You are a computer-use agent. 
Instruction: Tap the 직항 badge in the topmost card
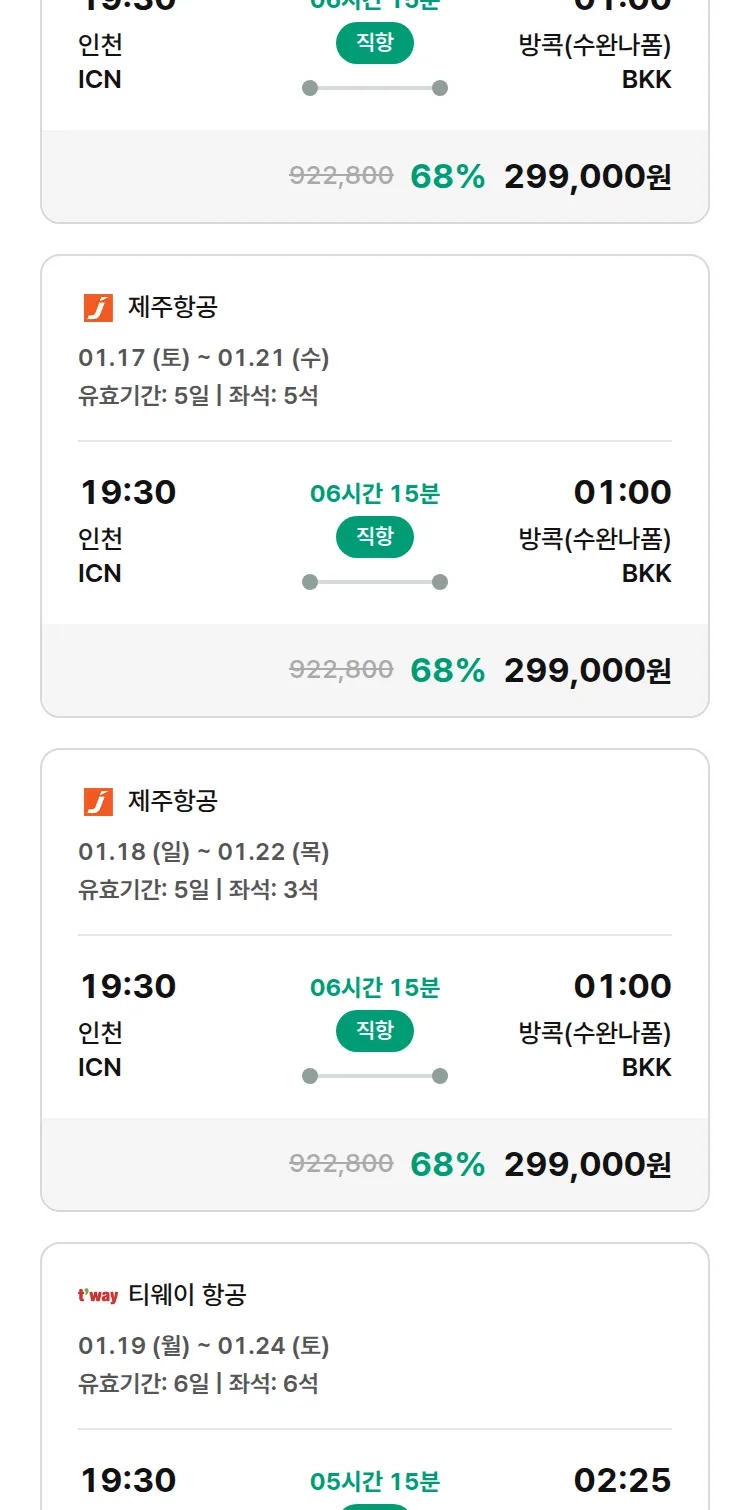point(375,43)
